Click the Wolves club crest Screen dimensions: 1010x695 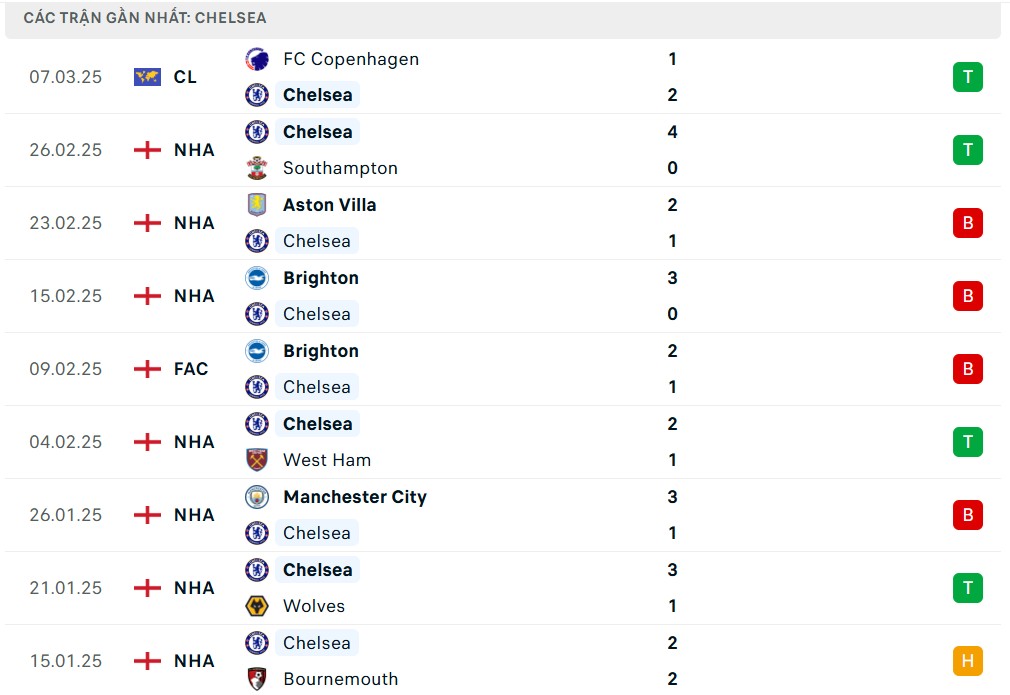[x=257, y=606]
